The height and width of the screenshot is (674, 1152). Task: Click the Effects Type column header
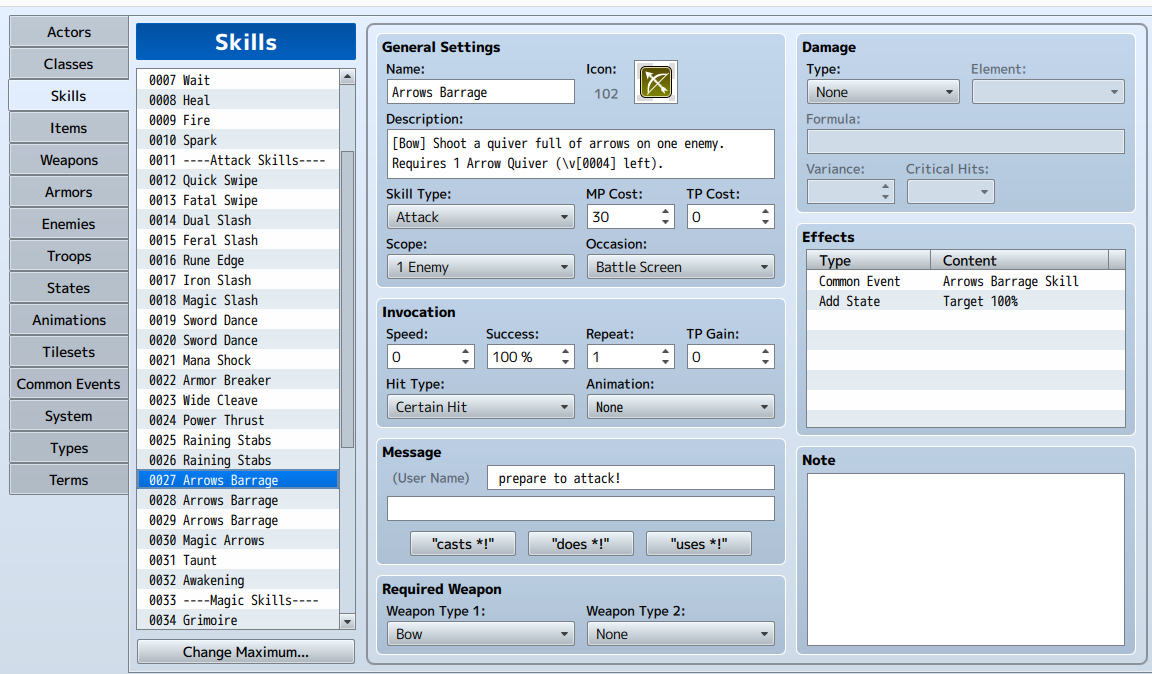pyautogui.click(x=869, y=260)
